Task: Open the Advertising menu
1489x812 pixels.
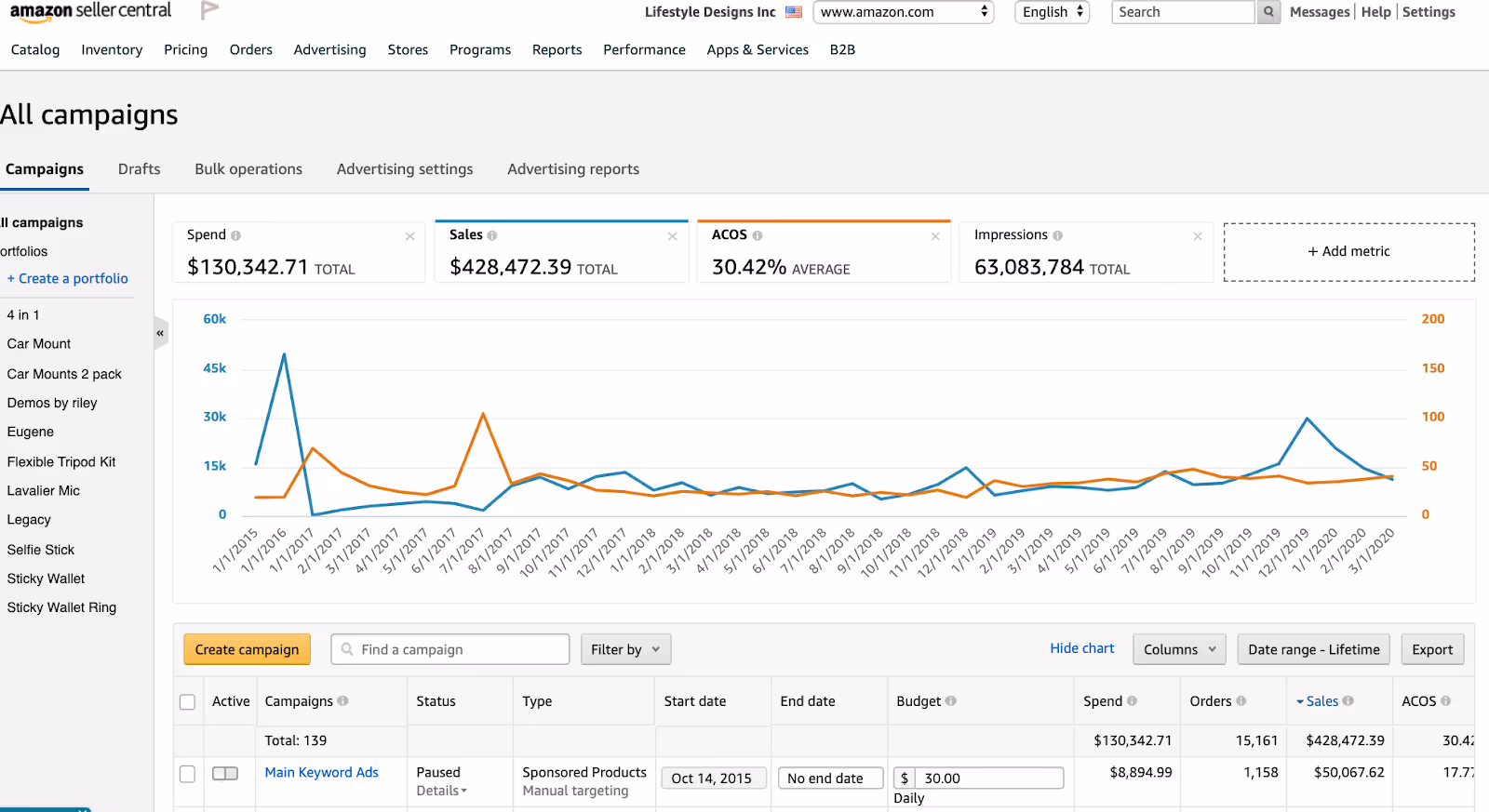Action: point(329,49)
